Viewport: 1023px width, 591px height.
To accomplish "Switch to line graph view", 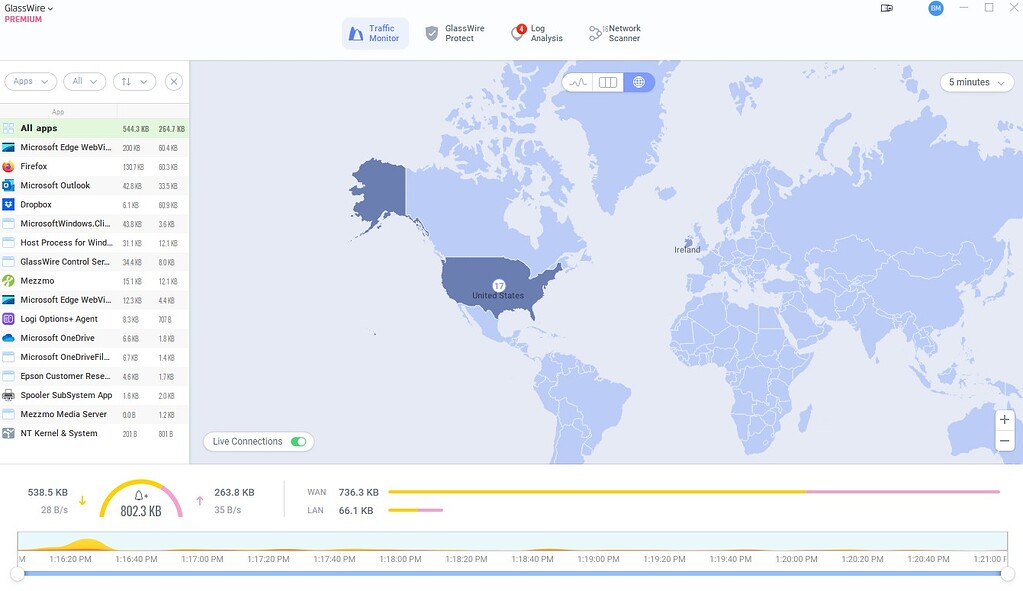I will click(x=578, y=82).
